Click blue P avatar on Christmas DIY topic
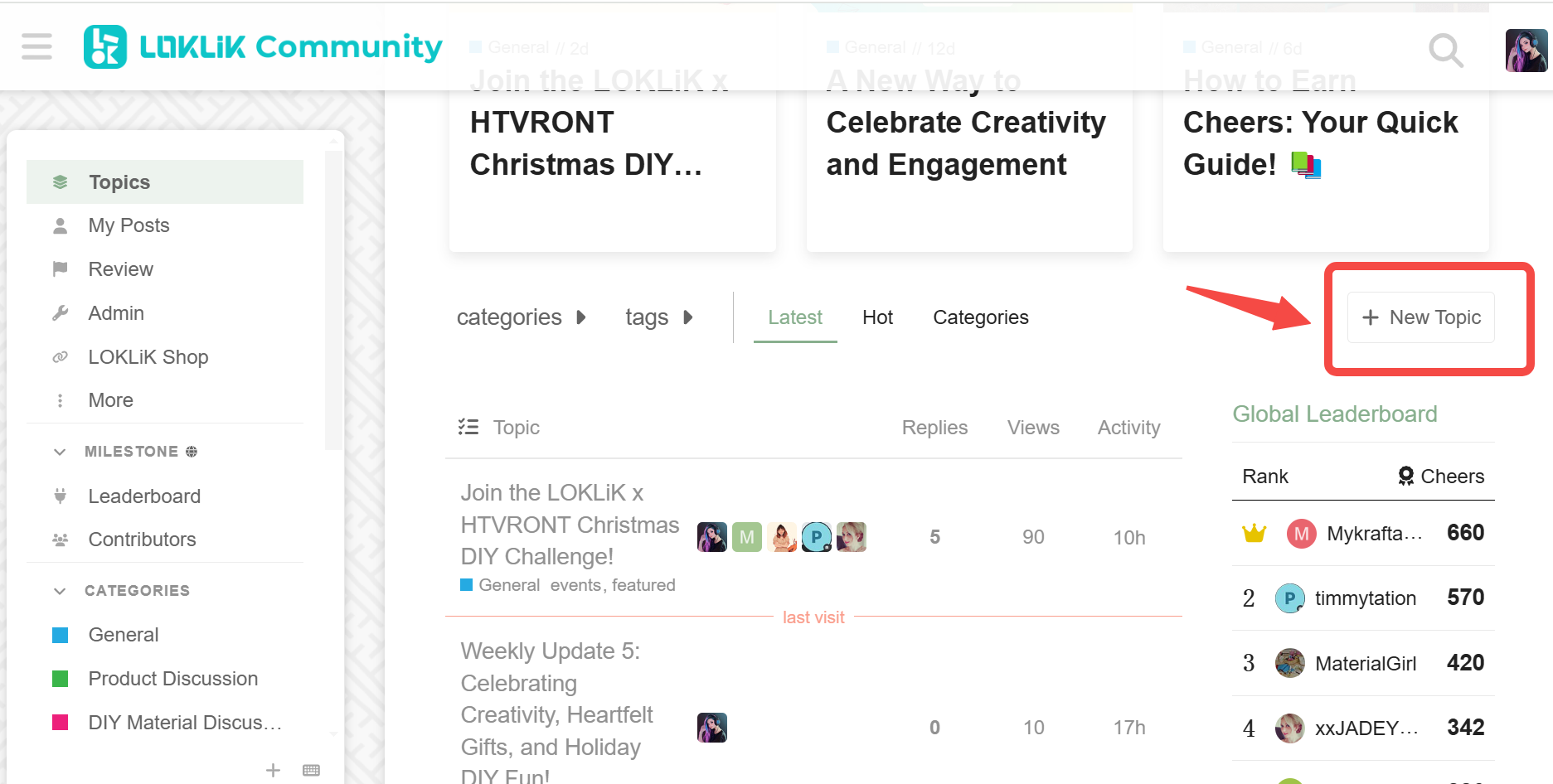The height and width of the screenshot is (784, 1553). (x=817, y=537)
